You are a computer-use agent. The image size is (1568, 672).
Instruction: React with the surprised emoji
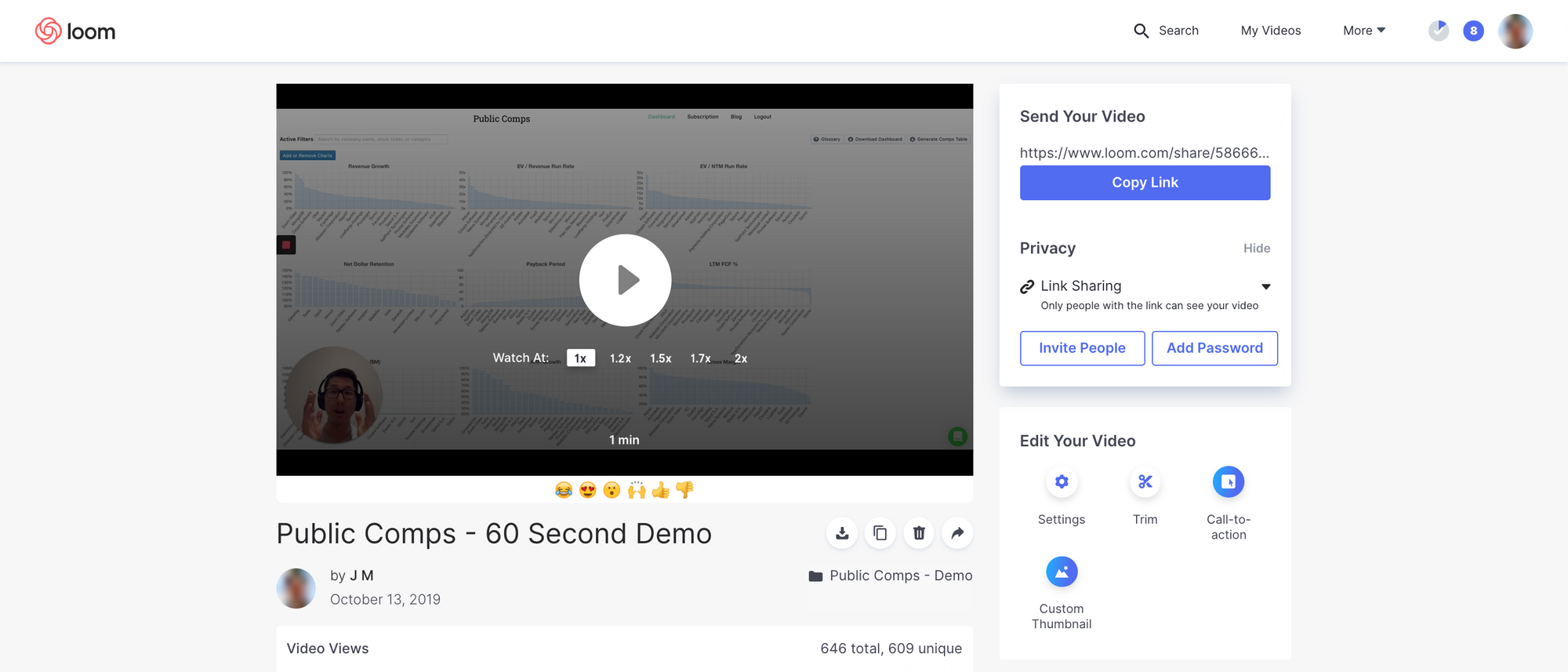pyautogui.click(x=612, y=490)
